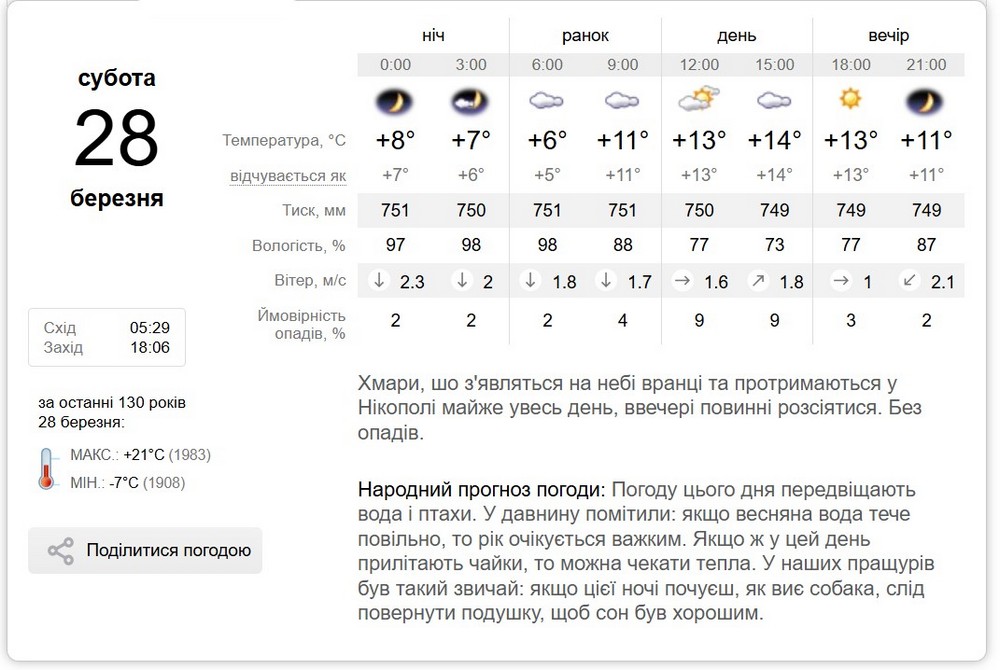Click the cloudy moon icon at 3:00
Screen dimensions: 1000x670
tap(470, 102)
